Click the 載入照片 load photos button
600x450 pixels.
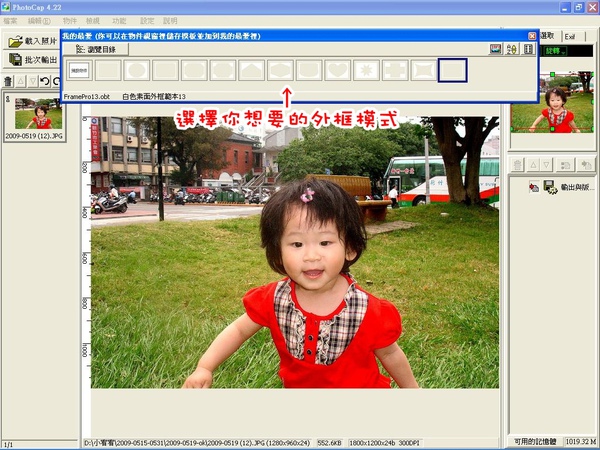point(32,41)
